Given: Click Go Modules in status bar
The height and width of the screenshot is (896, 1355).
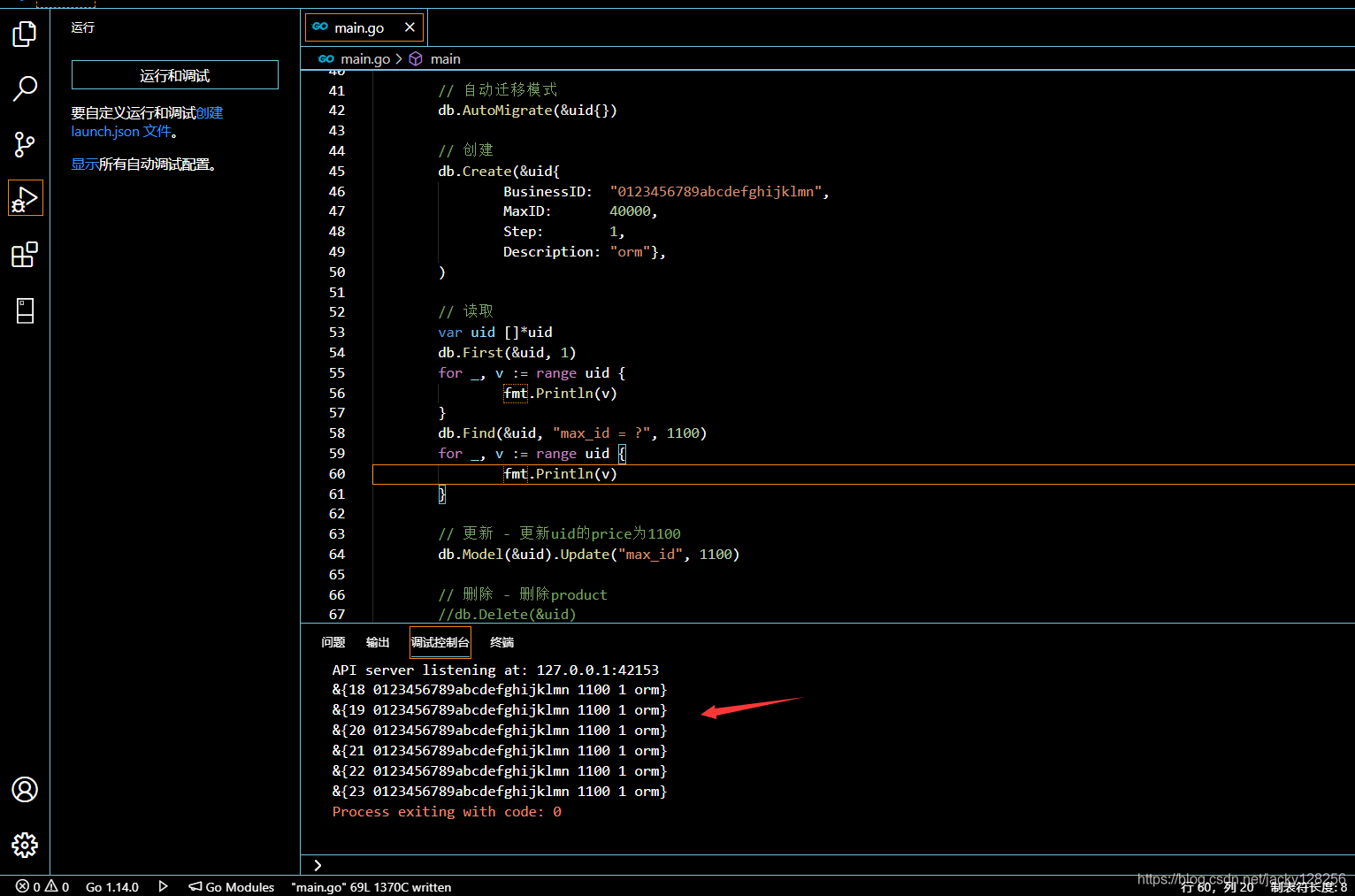Looking at the screenshot, I should coord(232,886).
